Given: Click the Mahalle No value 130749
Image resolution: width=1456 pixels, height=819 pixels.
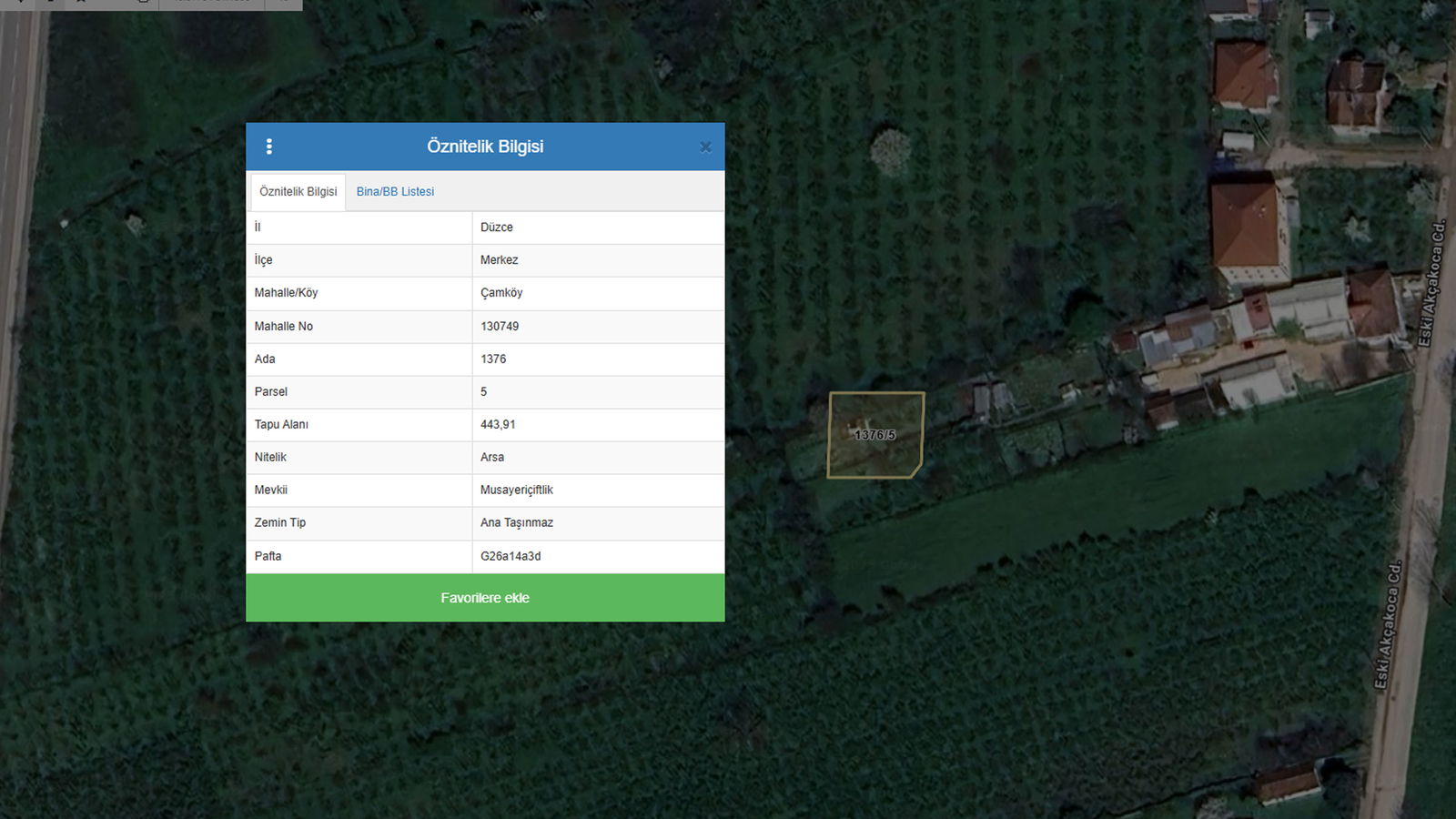Looking at the screenshot, I should tap(500, 327).
